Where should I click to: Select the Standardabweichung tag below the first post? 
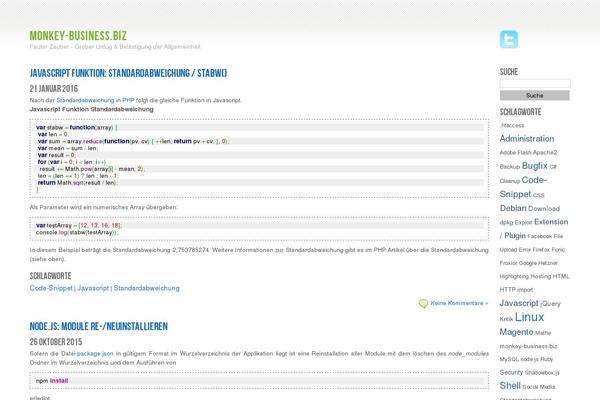coord(147,288)
